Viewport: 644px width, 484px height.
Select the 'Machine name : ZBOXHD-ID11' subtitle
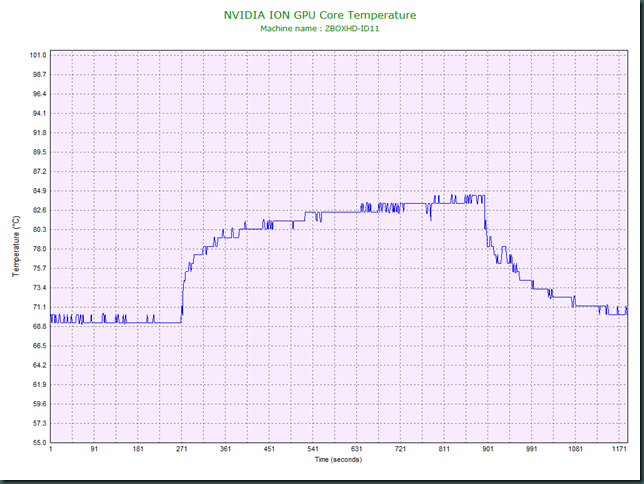[x=320, y=29]
